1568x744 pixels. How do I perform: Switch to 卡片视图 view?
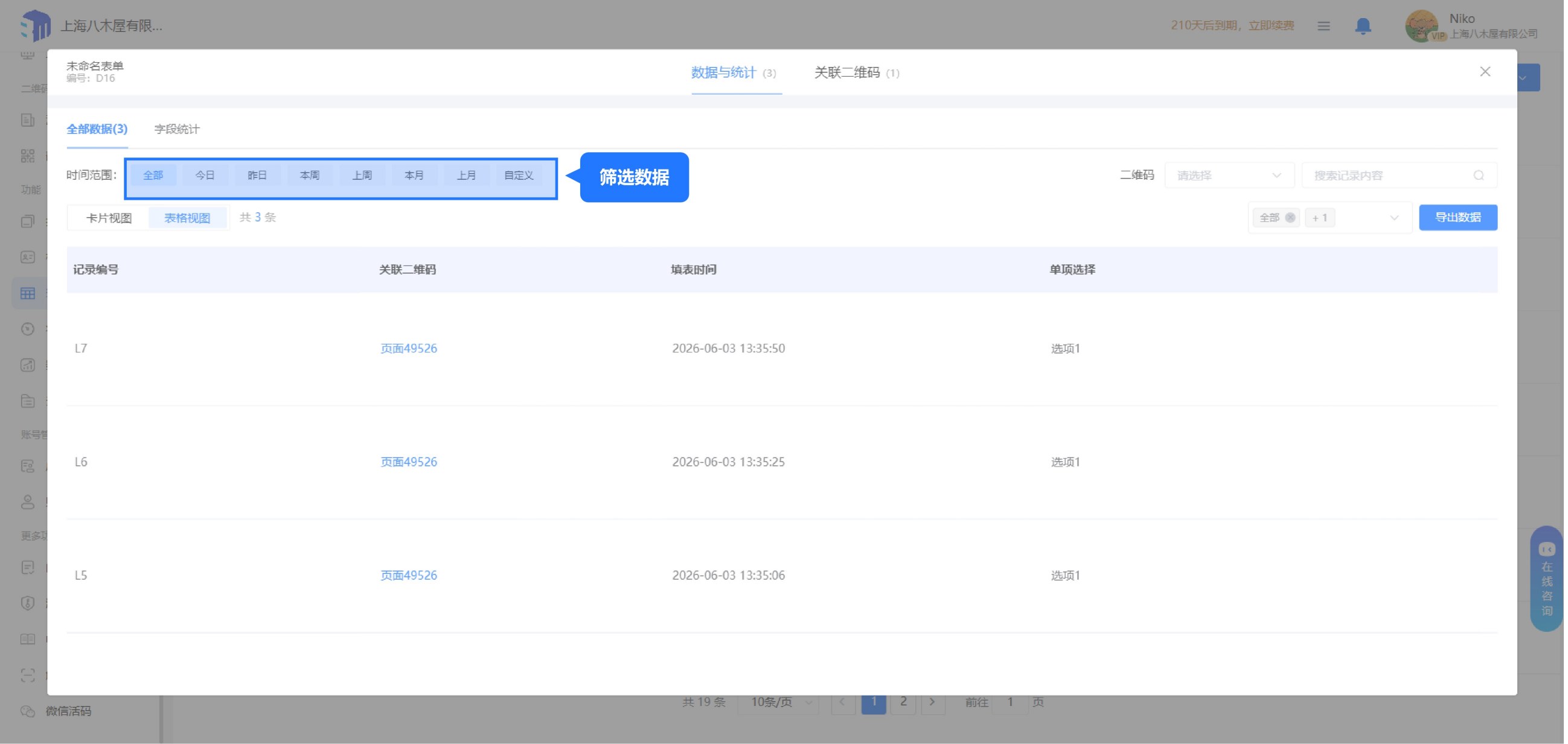pyautogui.click(x=109, y=218)
